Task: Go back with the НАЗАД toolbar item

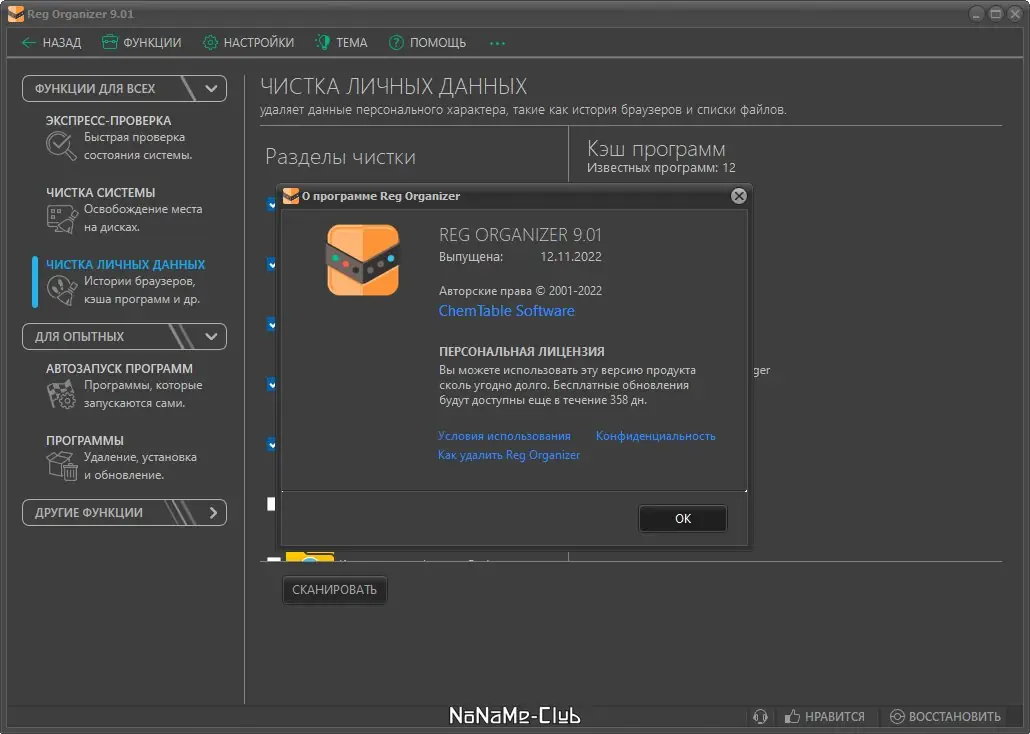Action: tap(51, 43)
